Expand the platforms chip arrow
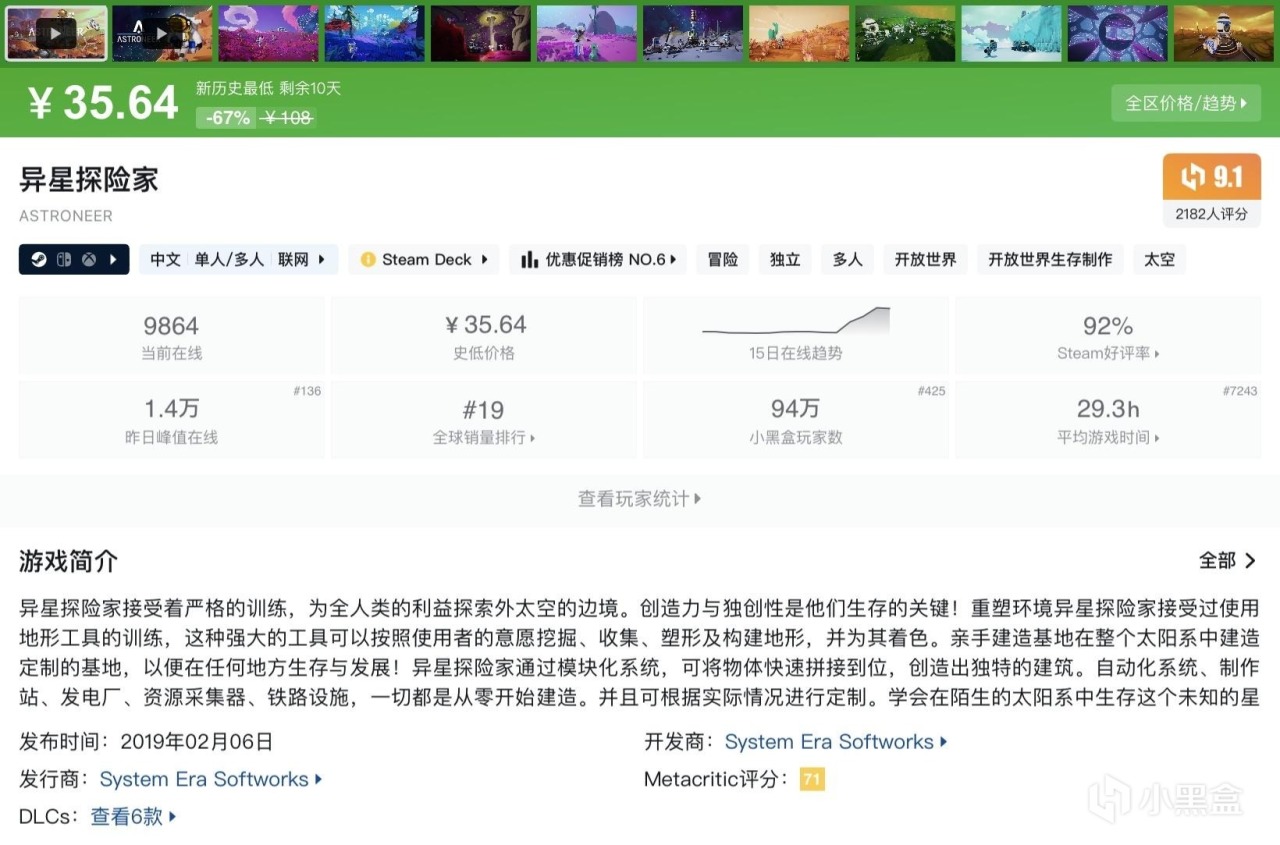The image size is (1280, 845). tap(114, 260)
